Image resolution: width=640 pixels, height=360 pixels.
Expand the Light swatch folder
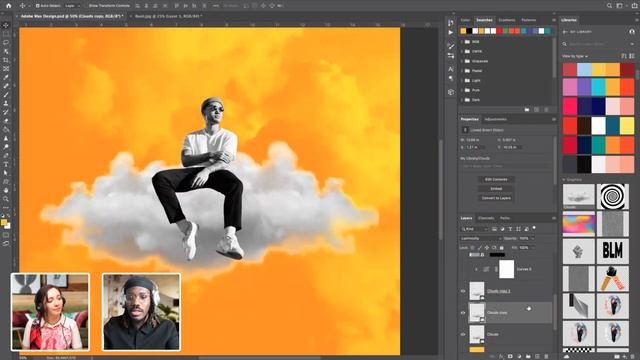(462, 80)
